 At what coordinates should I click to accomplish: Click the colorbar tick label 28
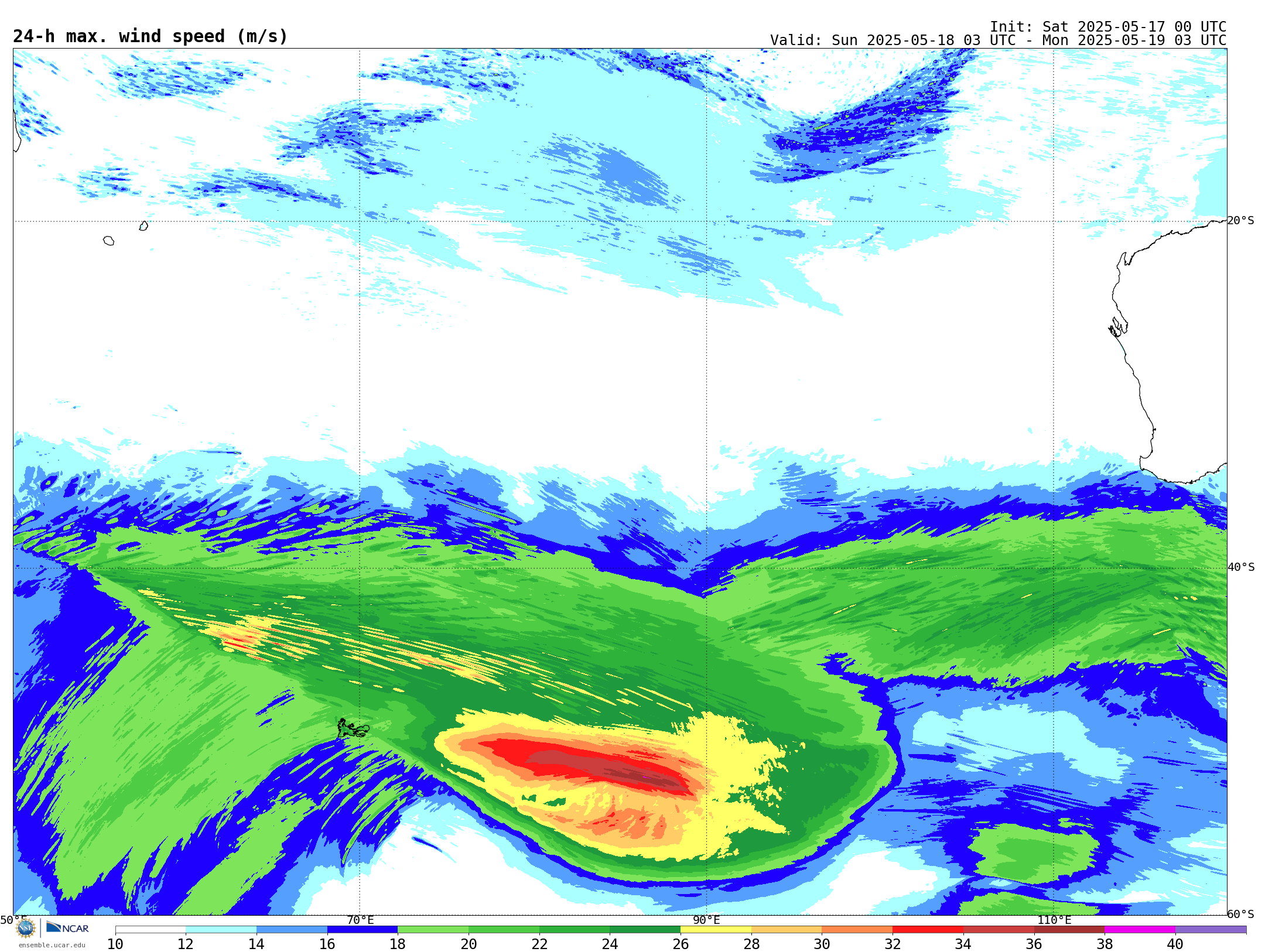pyautogui.click(x=751, y=944)
